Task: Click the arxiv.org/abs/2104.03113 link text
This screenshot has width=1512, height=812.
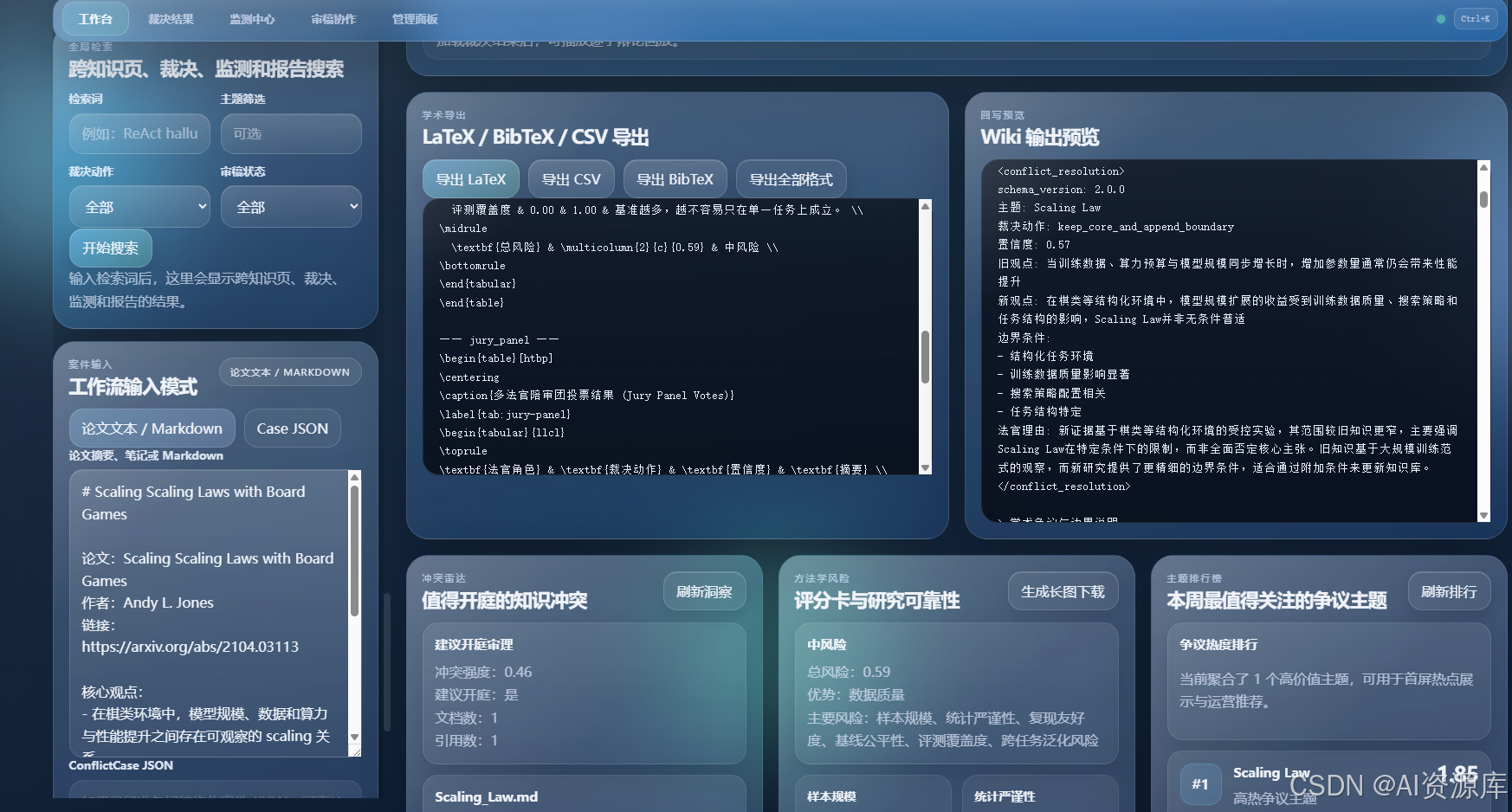Action: [x=190, y=647]
